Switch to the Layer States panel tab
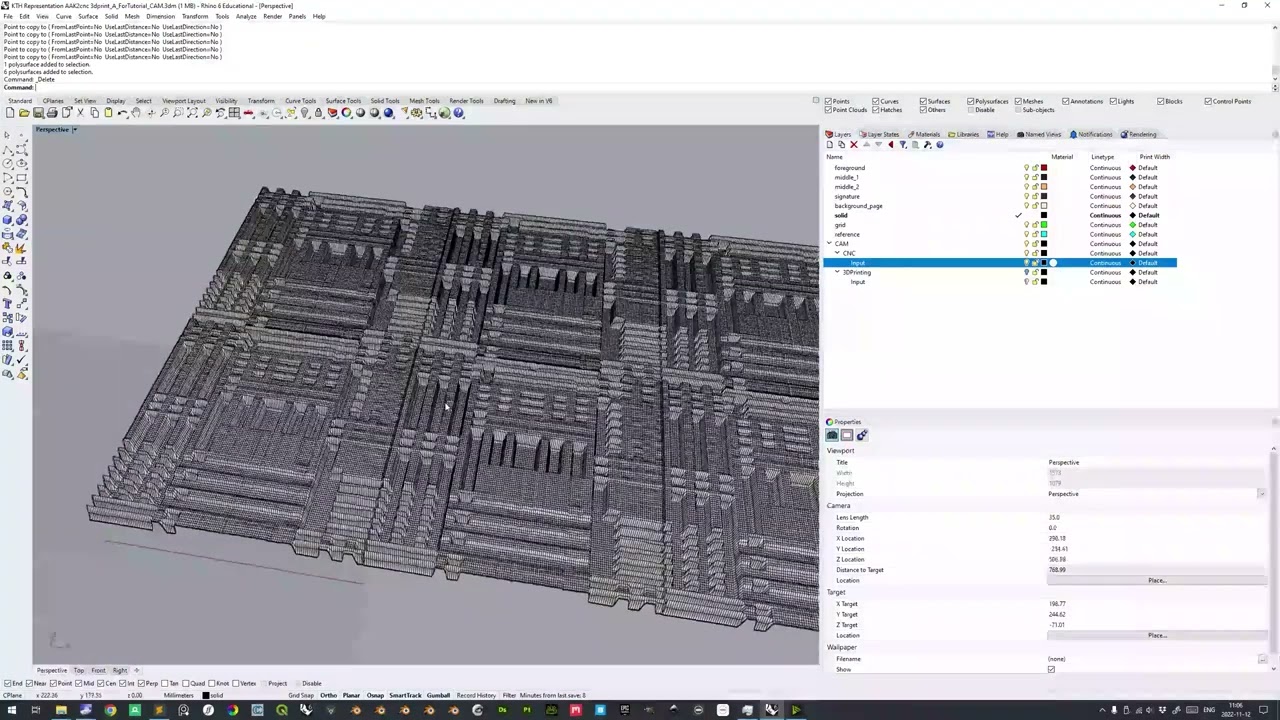This screenshot has width=1280, height=720. tap(879, 134)
